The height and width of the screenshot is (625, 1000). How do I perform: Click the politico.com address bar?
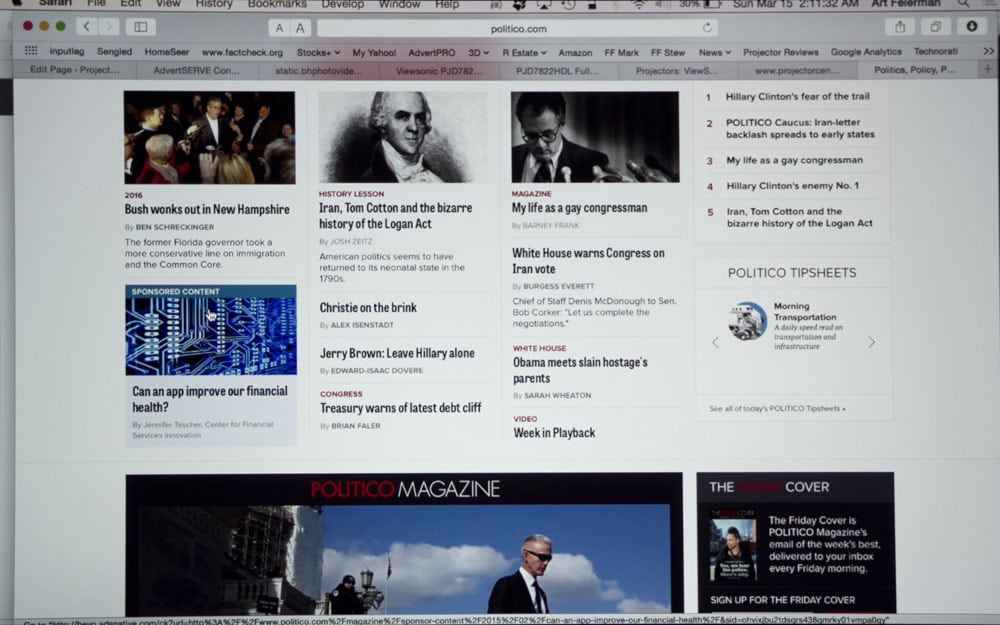517,28
